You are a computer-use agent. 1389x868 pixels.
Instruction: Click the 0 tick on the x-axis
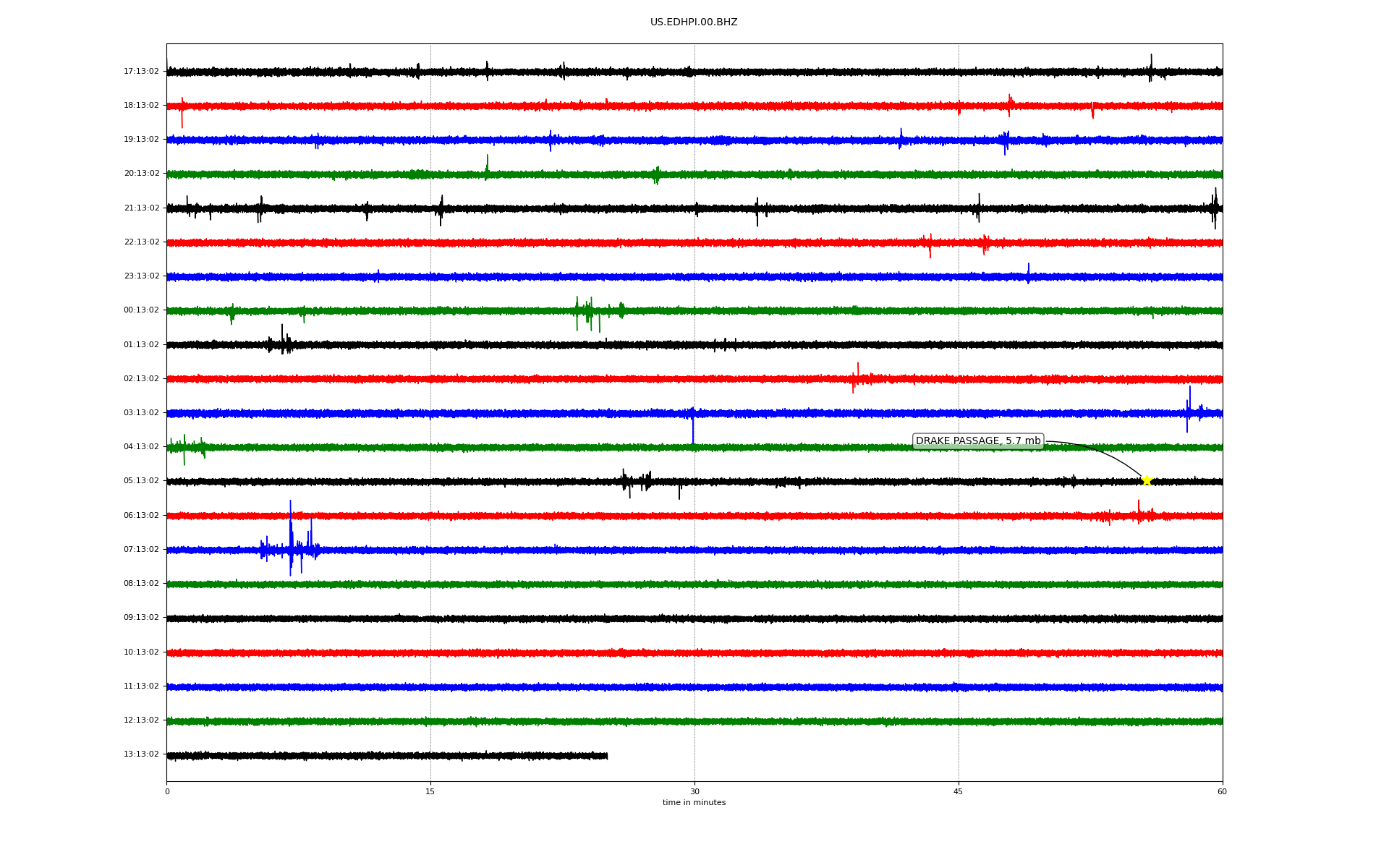[167, 792]
